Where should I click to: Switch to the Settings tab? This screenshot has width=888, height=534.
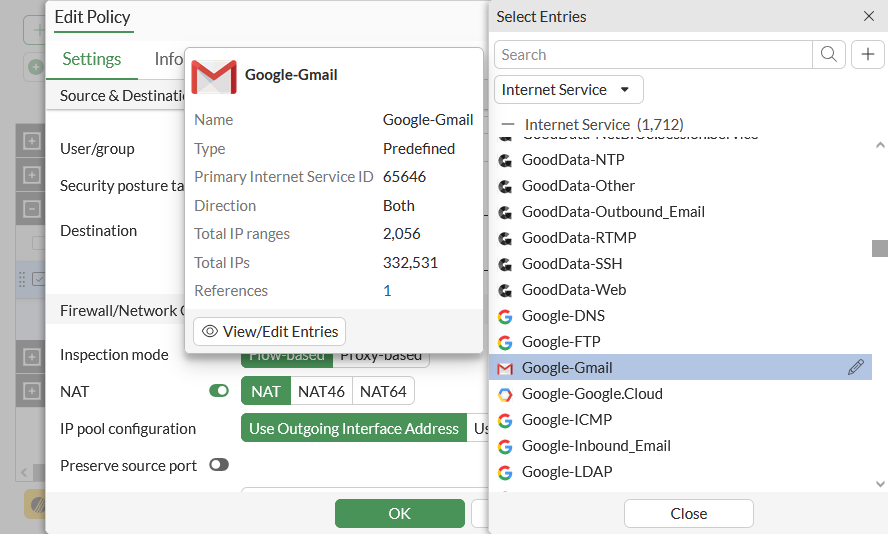92,59
